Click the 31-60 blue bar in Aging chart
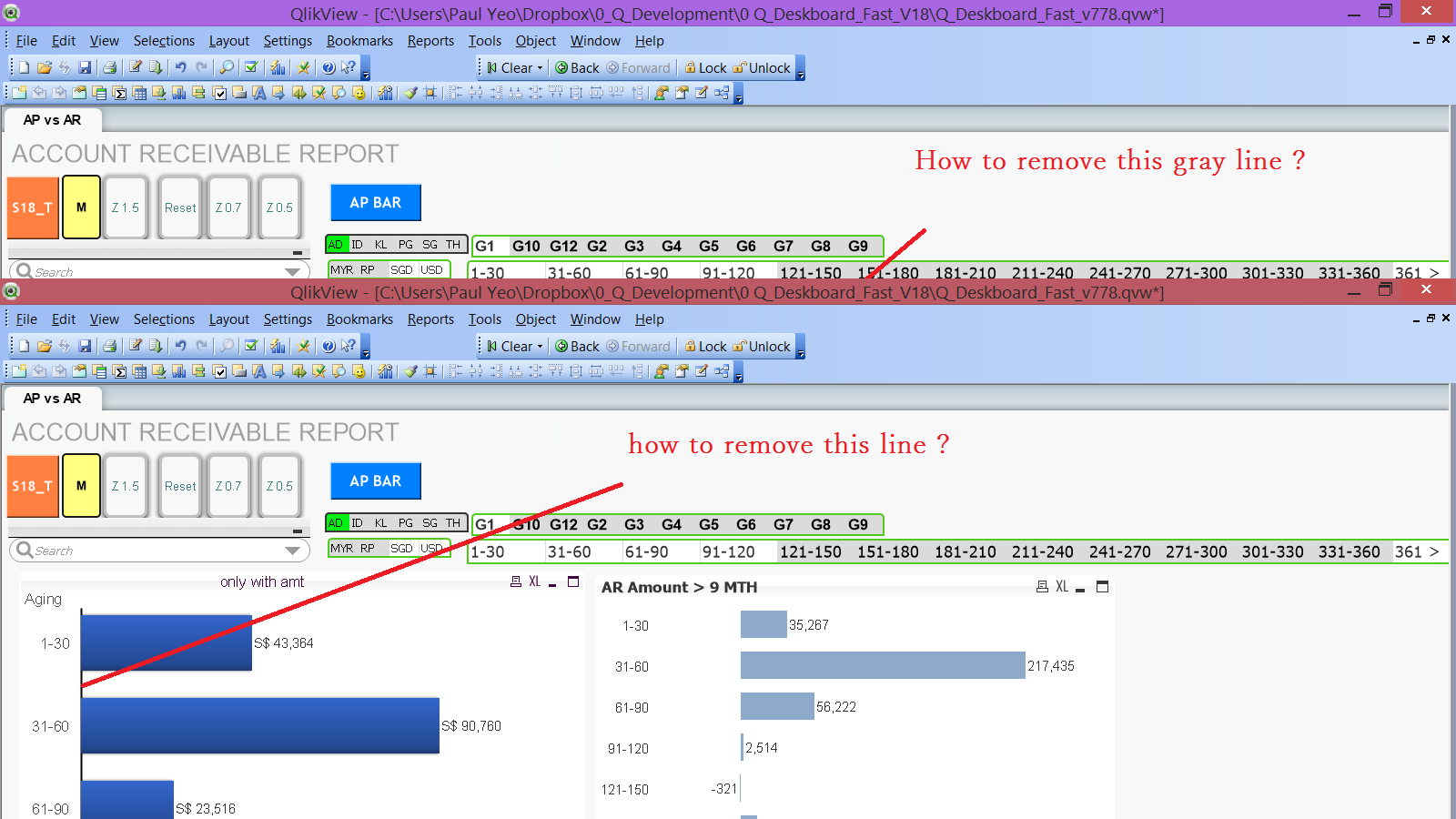The height and width of the screenshot is (819, 1456). [x=260, y=726]
